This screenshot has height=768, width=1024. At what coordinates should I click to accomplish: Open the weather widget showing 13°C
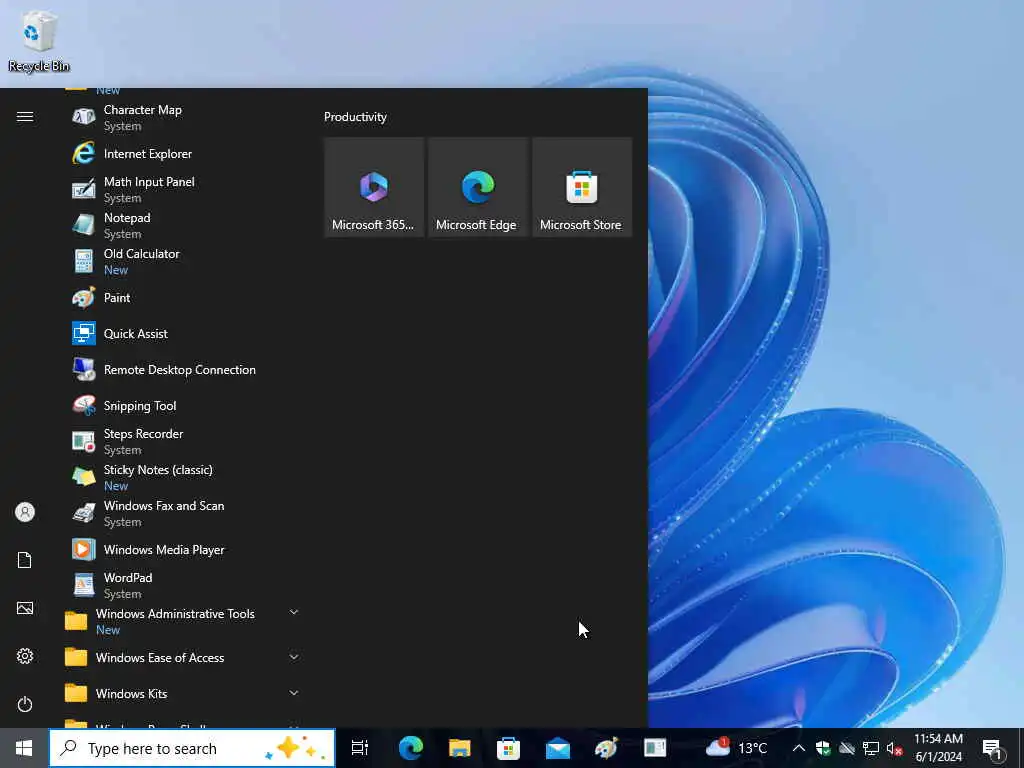736,748
